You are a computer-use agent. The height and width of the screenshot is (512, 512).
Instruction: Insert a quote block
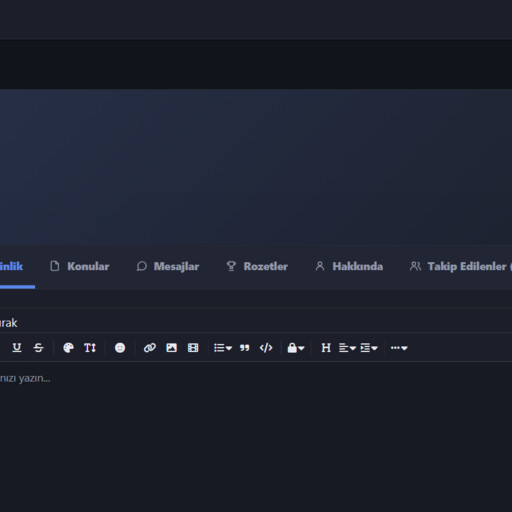(x=245, y=348)
